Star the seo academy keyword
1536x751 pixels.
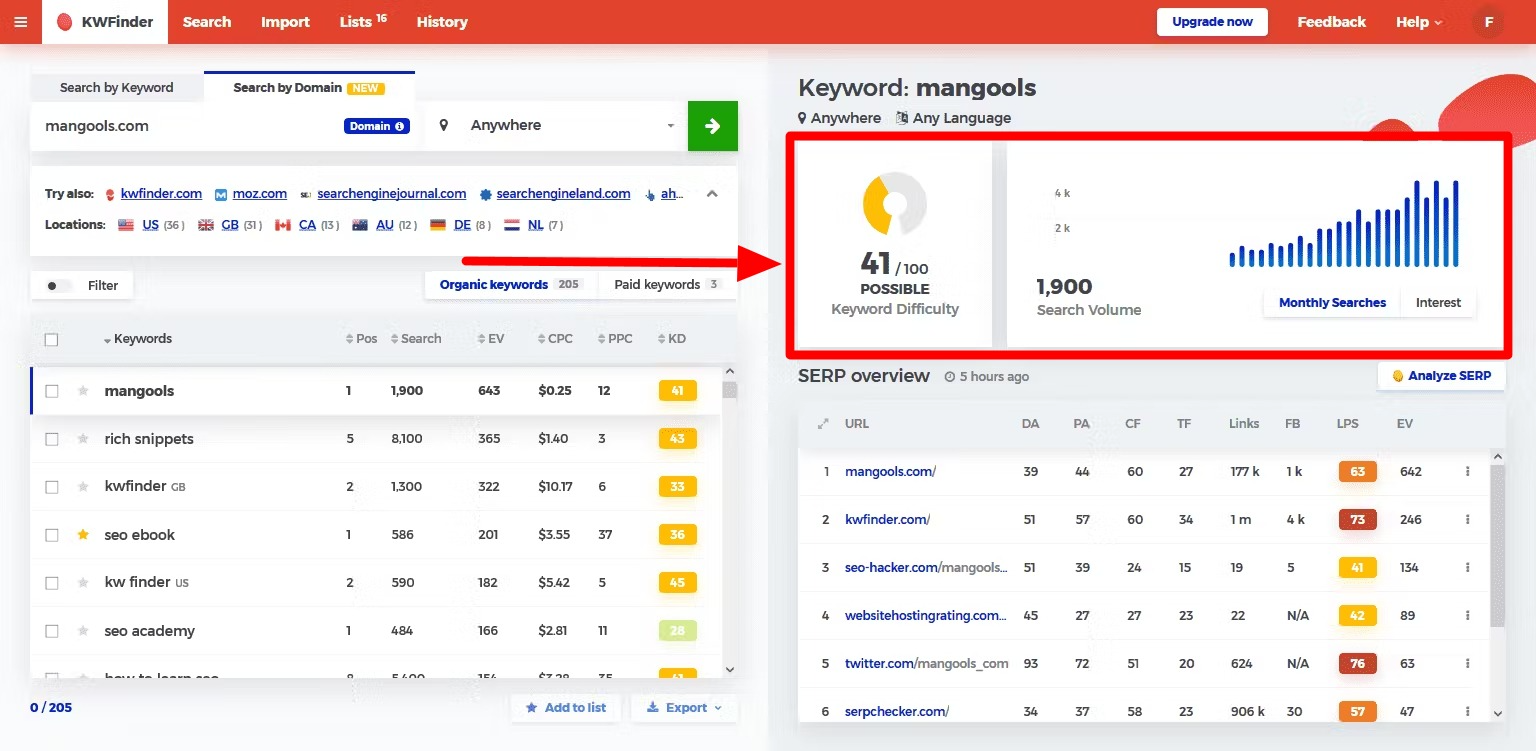point(83,631)
